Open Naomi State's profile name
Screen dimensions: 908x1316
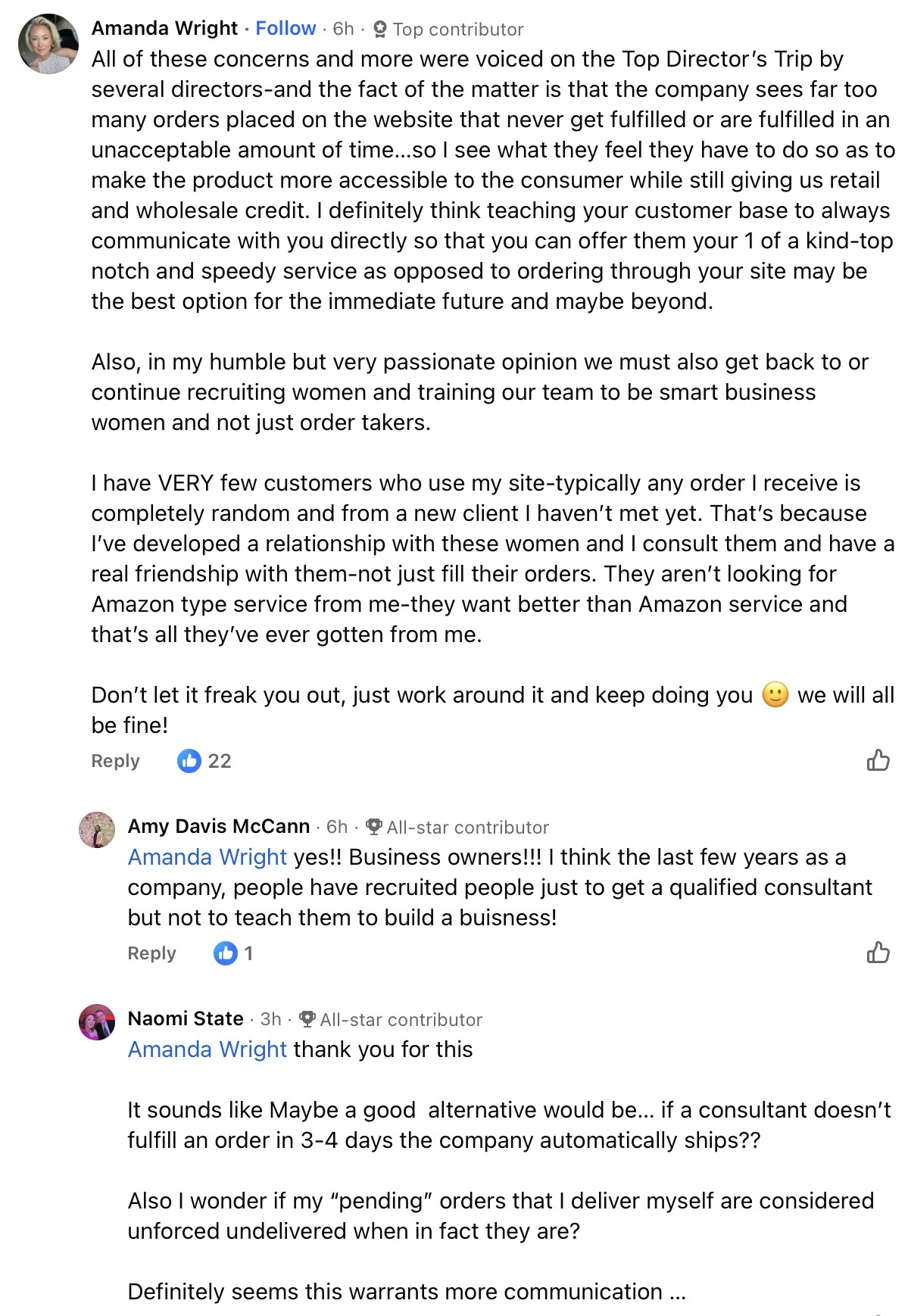coord(186,1018)
